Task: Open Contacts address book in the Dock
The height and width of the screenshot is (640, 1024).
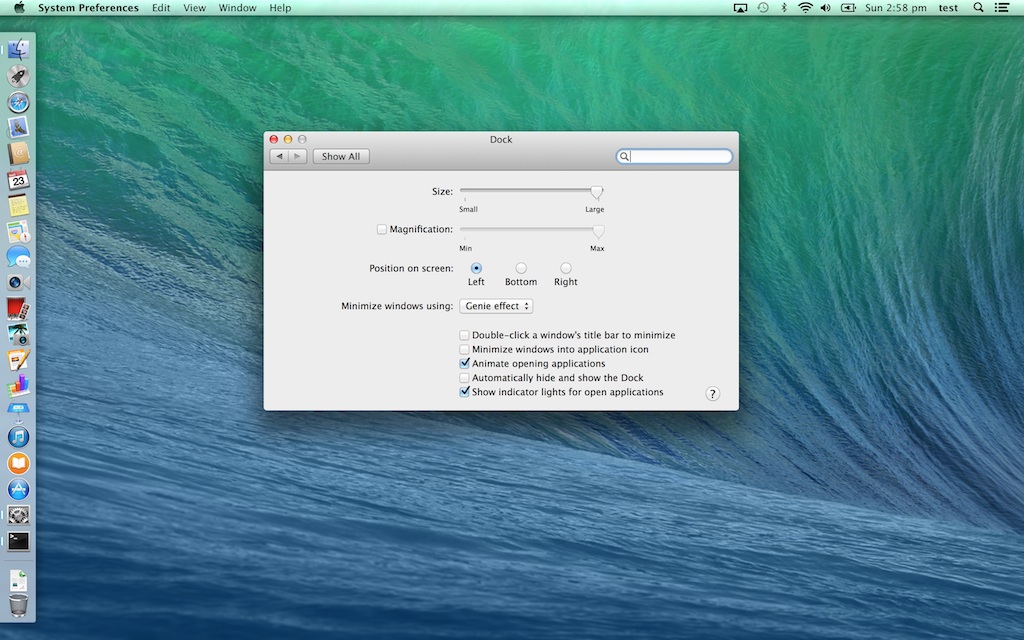Action: click(18, 153)
